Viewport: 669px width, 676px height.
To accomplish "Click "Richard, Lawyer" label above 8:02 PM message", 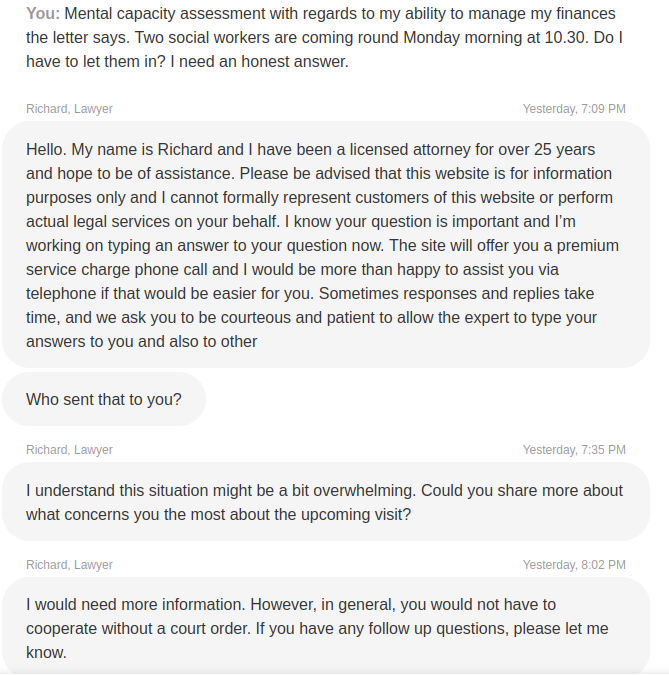I will 69,565.
